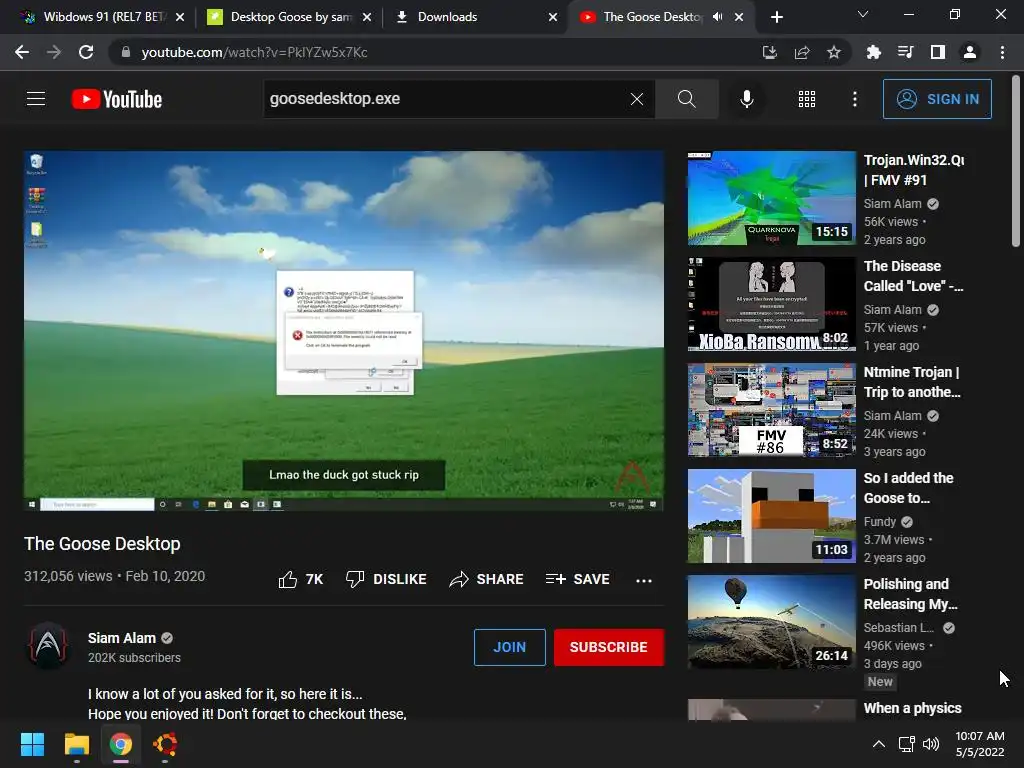Open So I added the Goose thumbnail

[x=771, y=516]
